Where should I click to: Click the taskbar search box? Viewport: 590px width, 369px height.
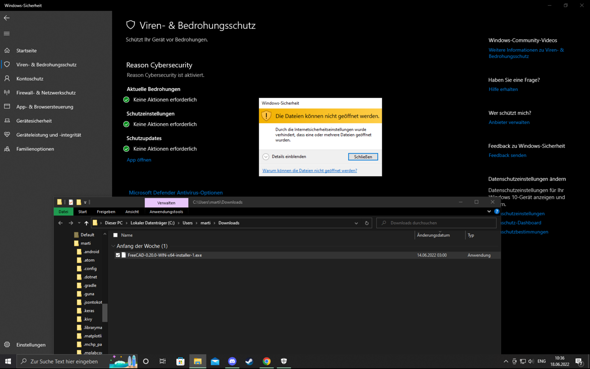(x=77, y=361)
